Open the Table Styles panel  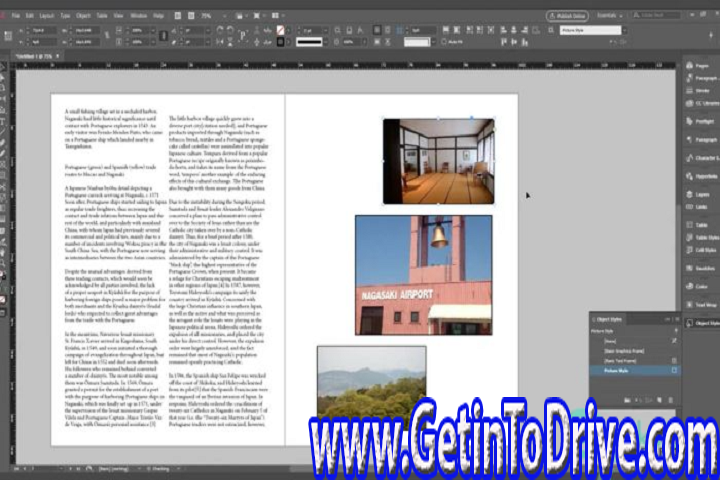point(701,237)
